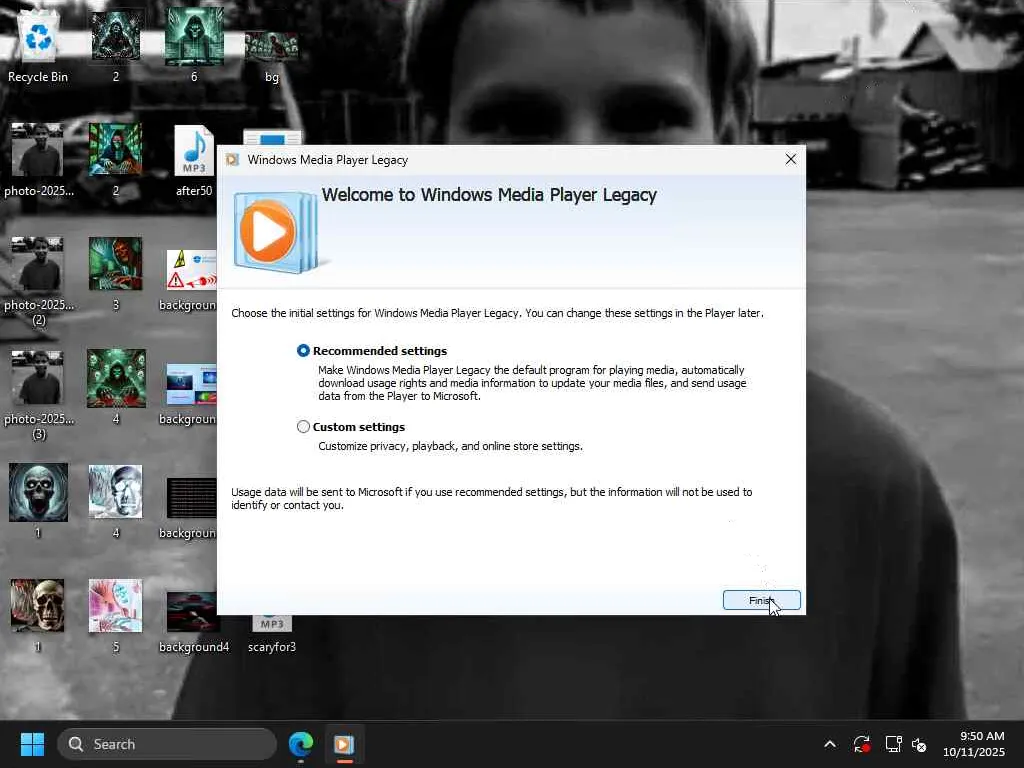Select the green hooded skulls icon labeled 4
Image resolution: width=1024 pixels, height=768 pixels.
(x=116, y=388)
